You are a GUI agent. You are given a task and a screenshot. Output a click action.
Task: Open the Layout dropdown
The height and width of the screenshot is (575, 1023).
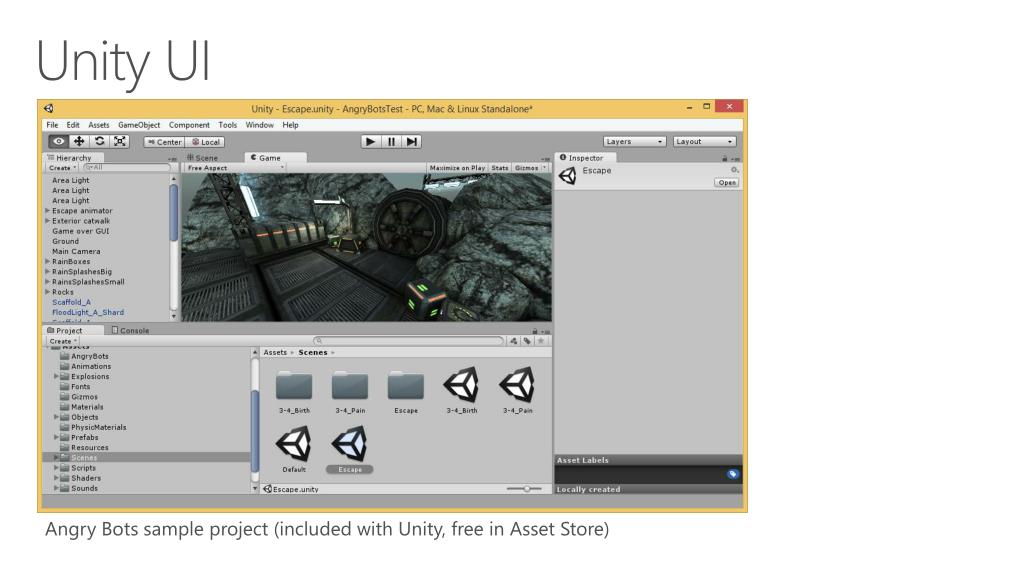[x=705, y=142]
